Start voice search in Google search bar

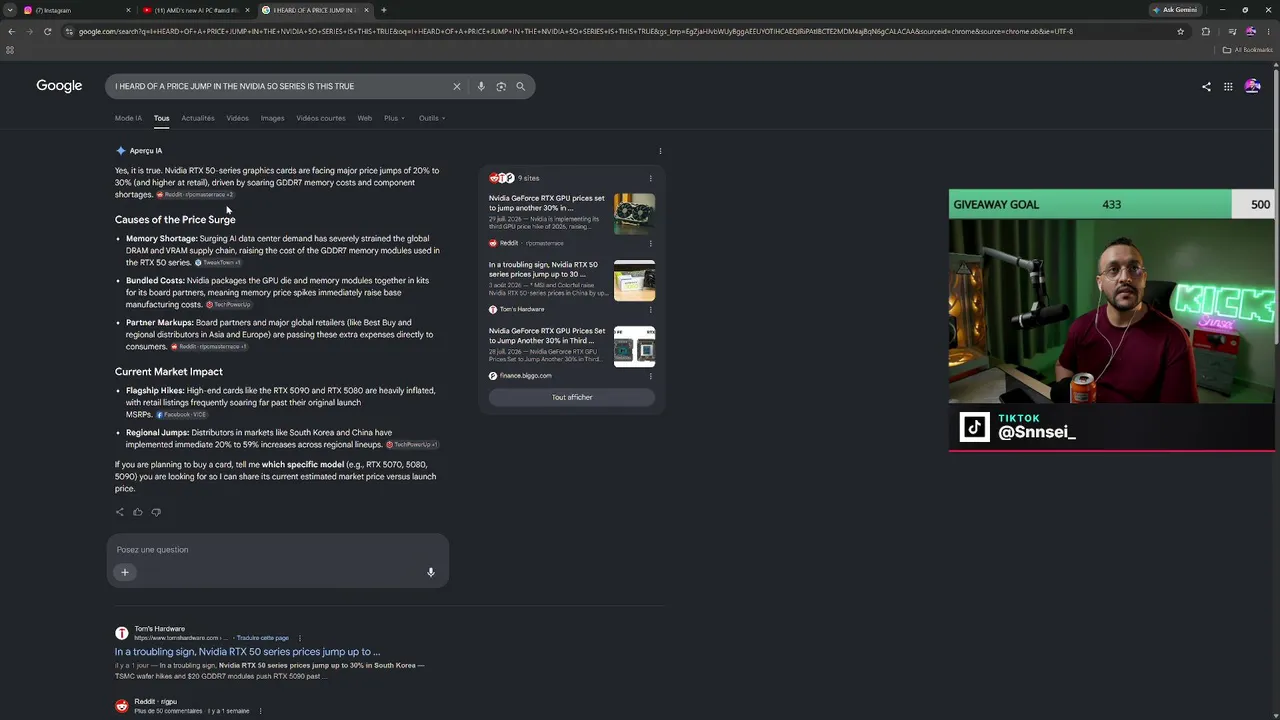coord(481,86)
